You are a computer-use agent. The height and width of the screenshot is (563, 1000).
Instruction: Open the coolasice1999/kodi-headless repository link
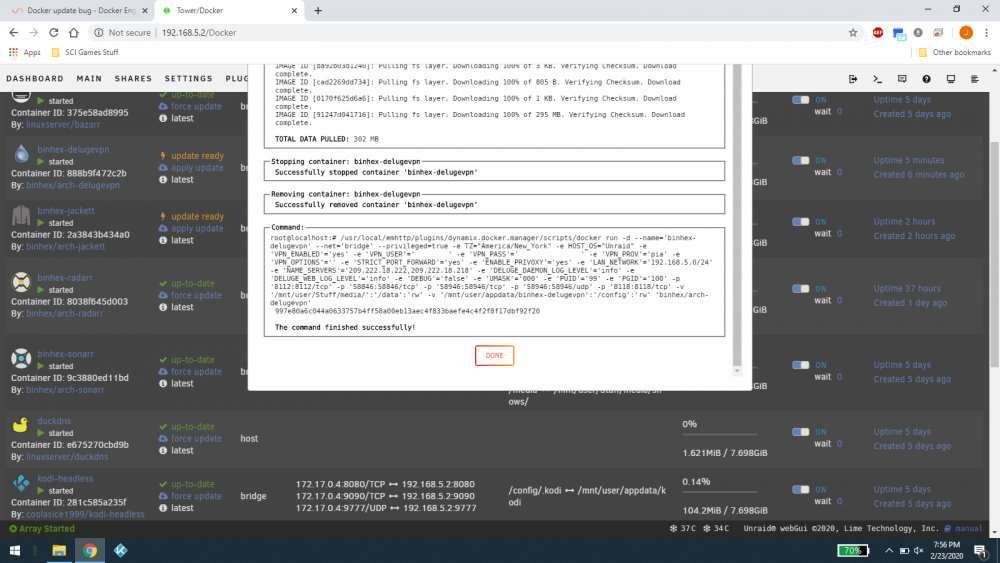tap(85, 515)
